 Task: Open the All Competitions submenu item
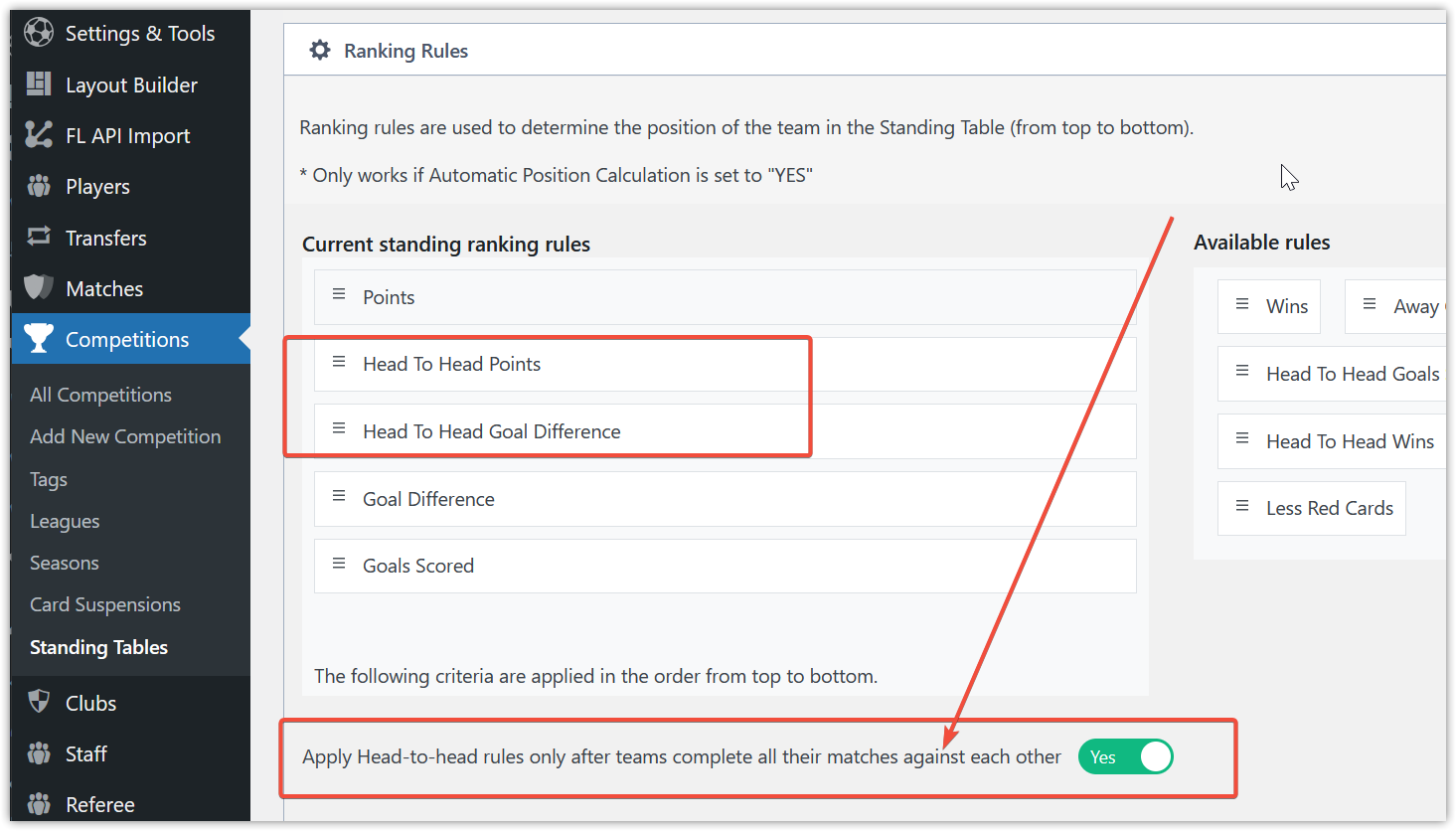click(100, 395)
